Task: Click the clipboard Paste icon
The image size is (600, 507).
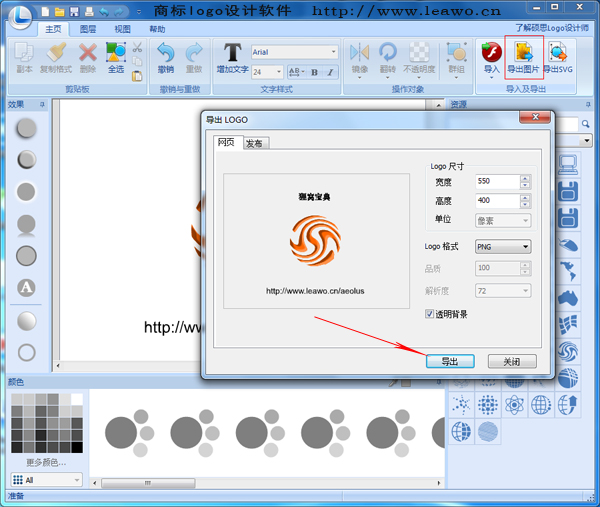Action: tap(137, 76)
